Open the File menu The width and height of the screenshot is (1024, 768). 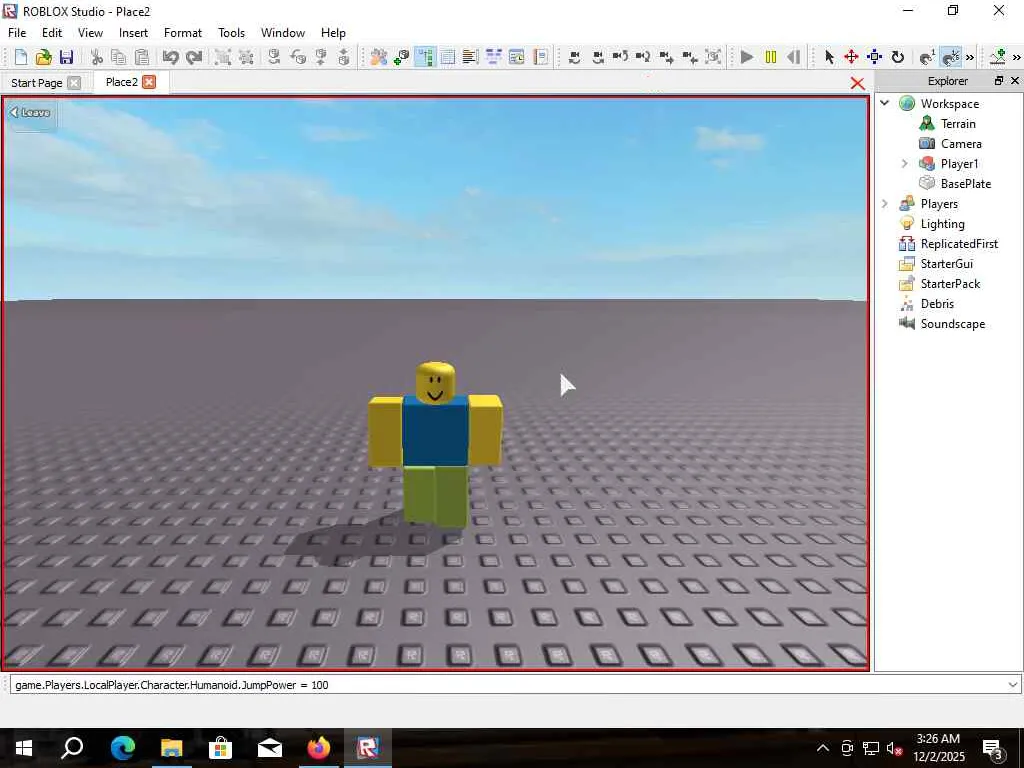pyautogui.click(x=17, y=33)
